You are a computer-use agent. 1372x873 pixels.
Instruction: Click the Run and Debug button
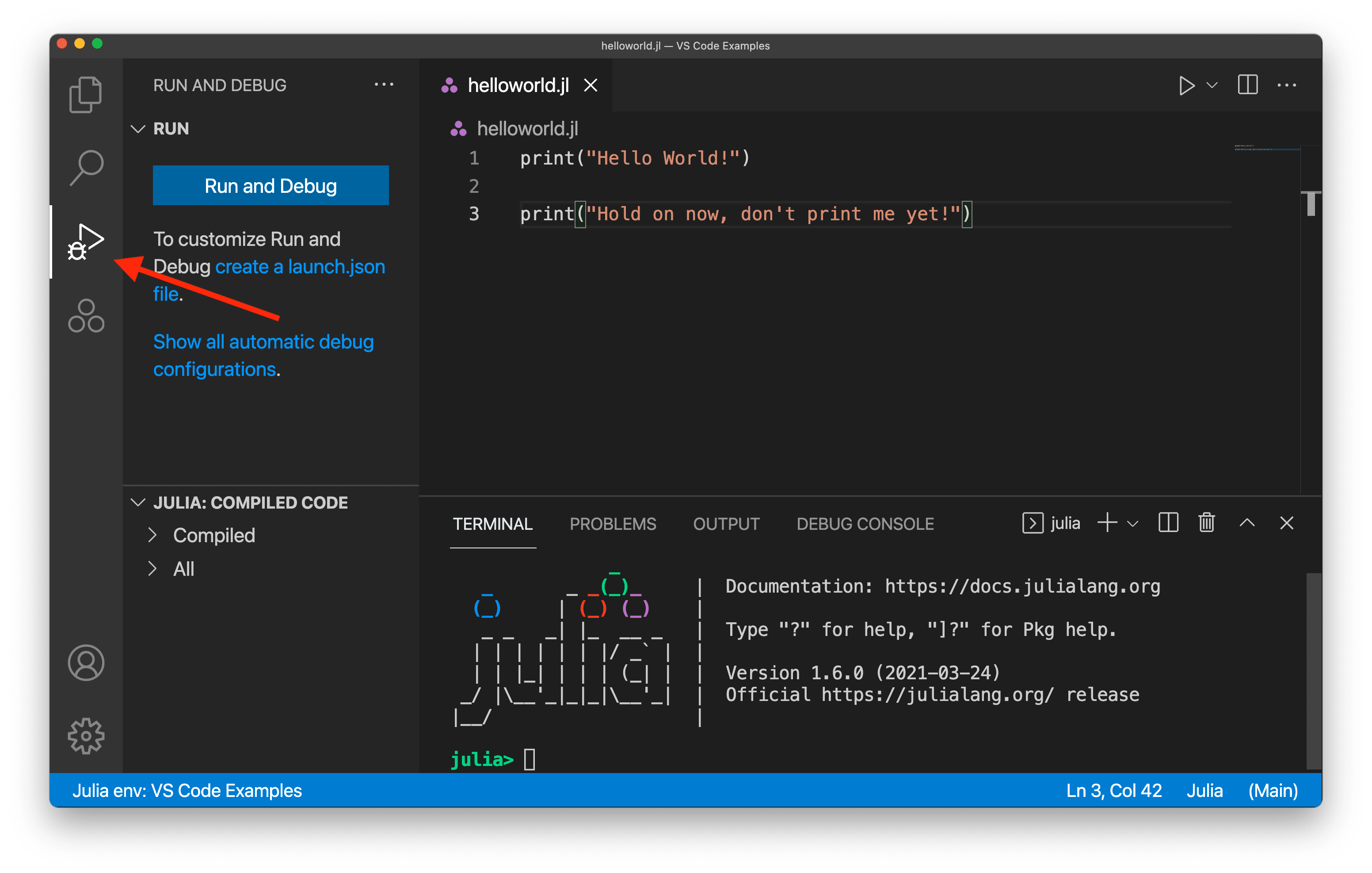269,185
